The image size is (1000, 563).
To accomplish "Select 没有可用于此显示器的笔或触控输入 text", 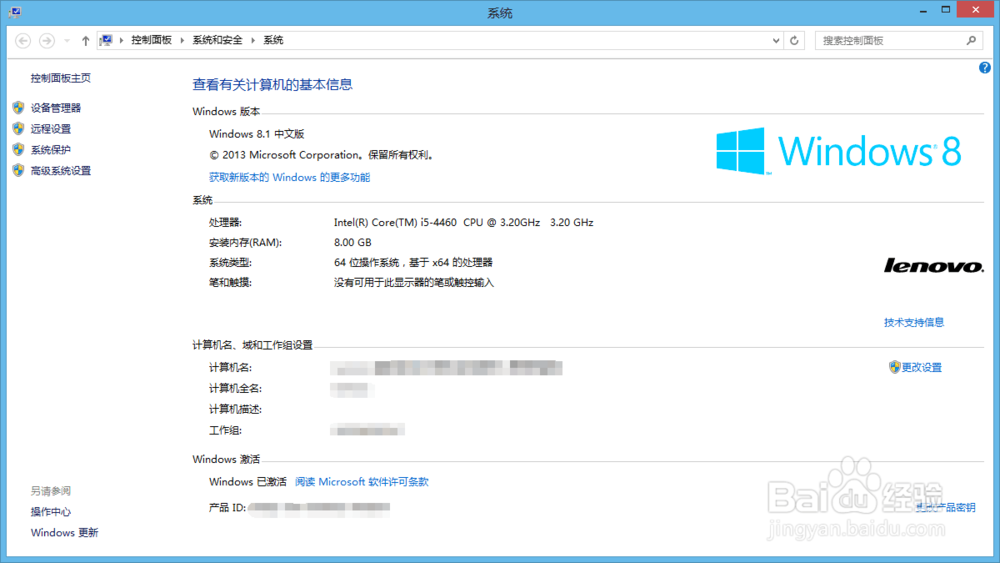I will (x=414, y=282).
